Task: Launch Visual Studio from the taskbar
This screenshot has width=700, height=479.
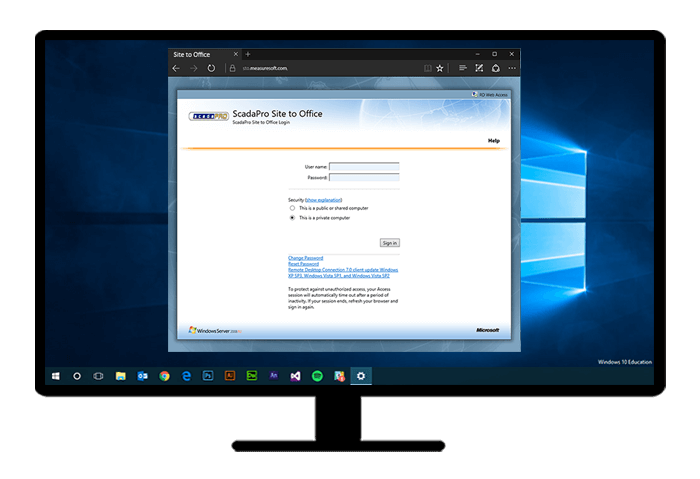Action: coord(296,376)
